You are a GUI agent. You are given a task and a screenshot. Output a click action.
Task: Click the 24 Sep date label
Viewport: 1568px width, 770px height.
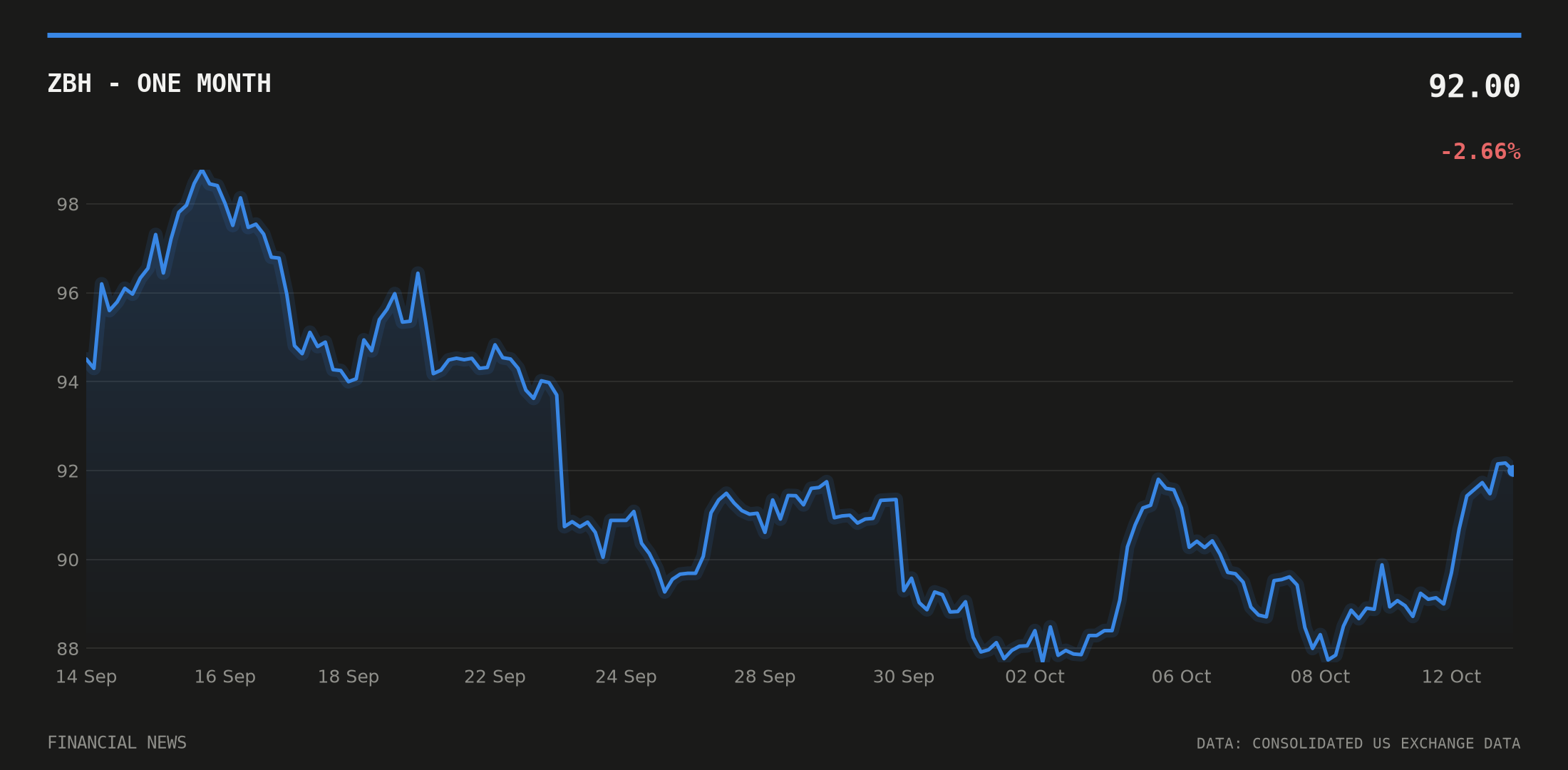(626, 677)
